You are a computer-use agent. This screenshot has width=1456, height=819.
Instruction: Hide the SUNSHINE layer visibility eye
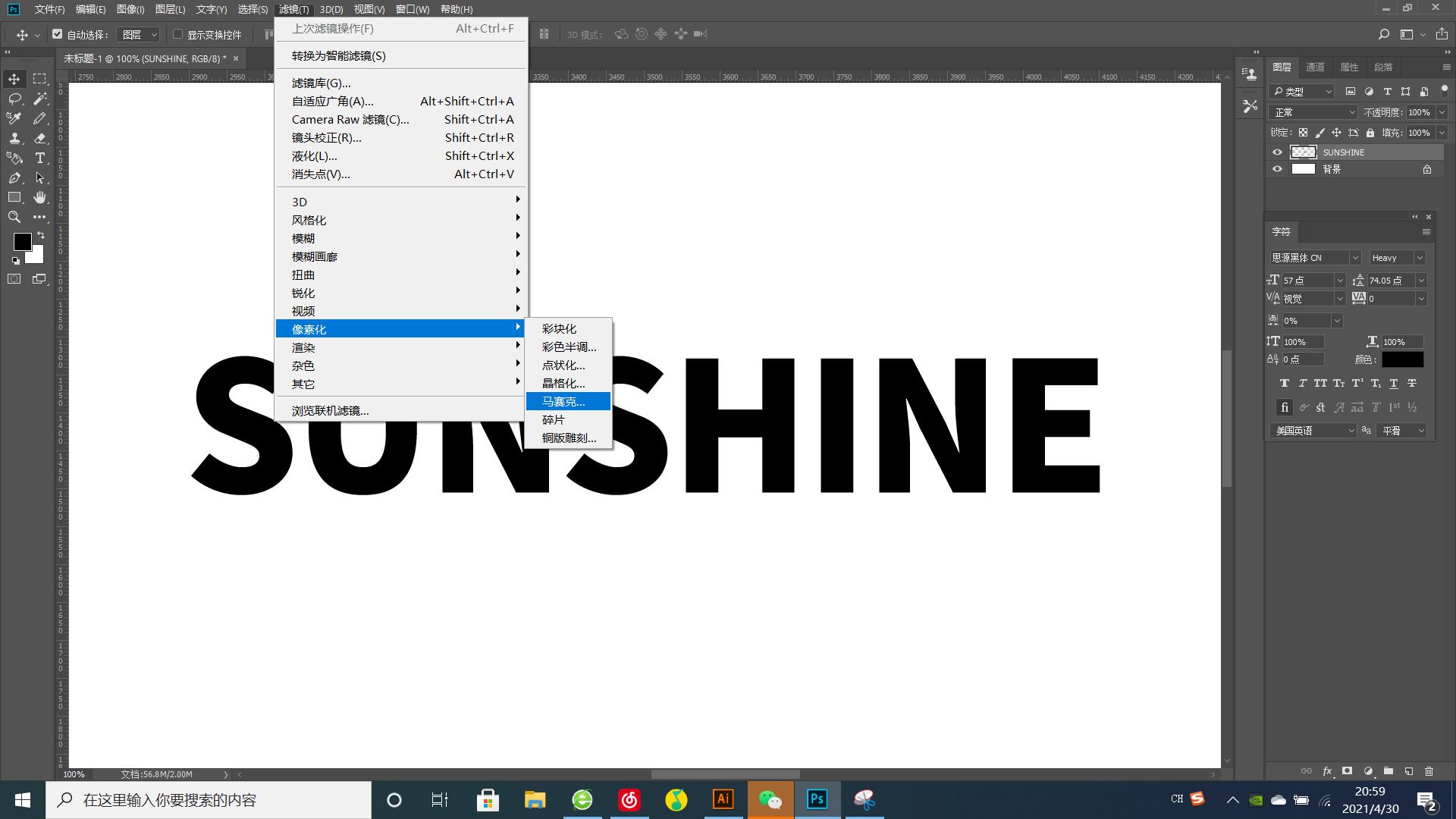[x=1277, y=152]
